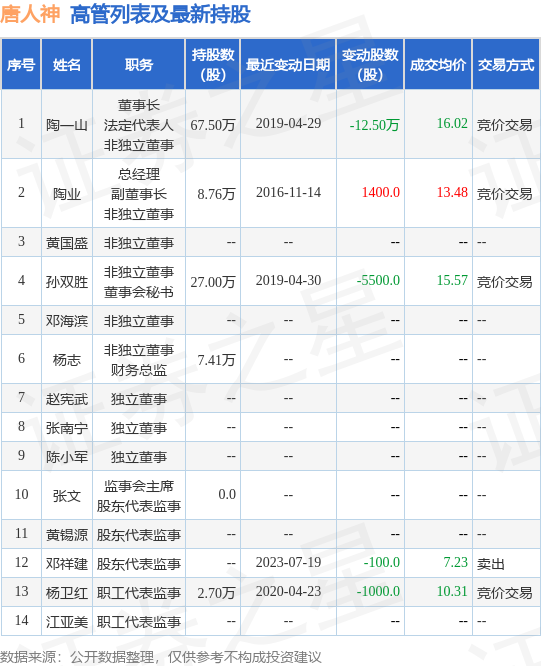Viewport: 541px width, 666px height.
Task: Click the name 孙双胜 in row 4
Action: click(x=67, y=282)
